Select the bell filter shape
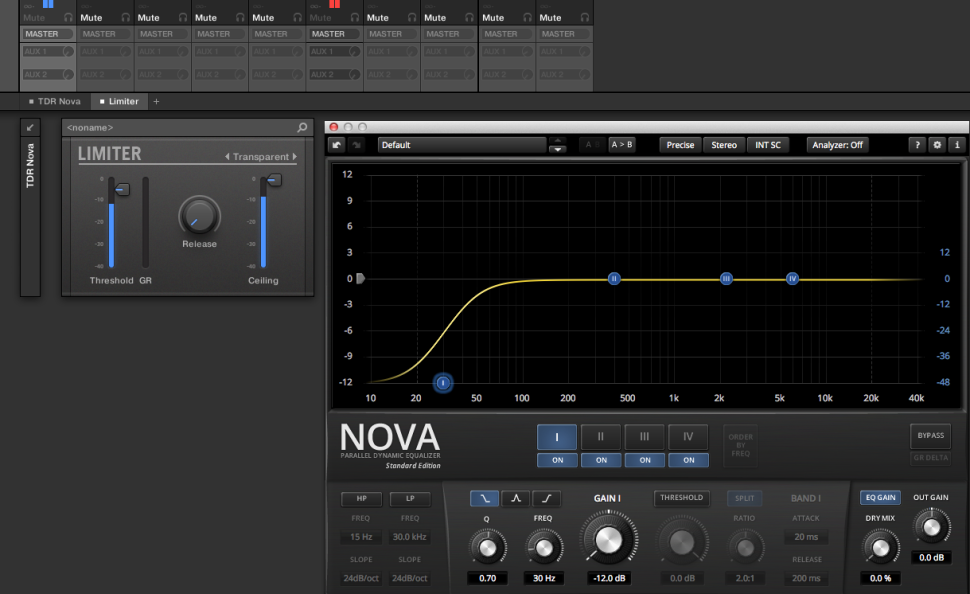970x594 pixels. 515,498
